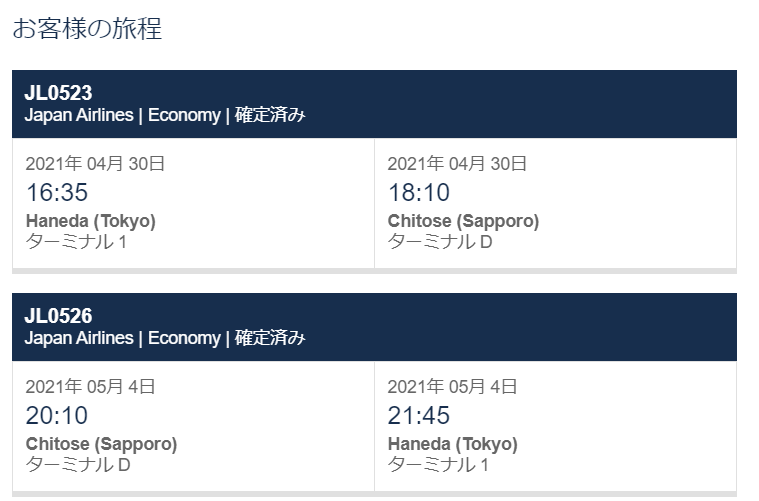Click Haneda (Tokyo) arrival airport on JL0526
759x501 pixels.
(453, 444)
